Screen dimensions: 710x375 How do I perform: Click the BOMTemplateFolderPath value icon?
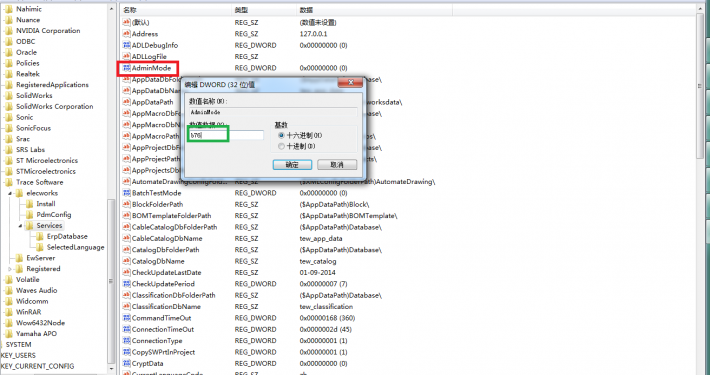127,216
